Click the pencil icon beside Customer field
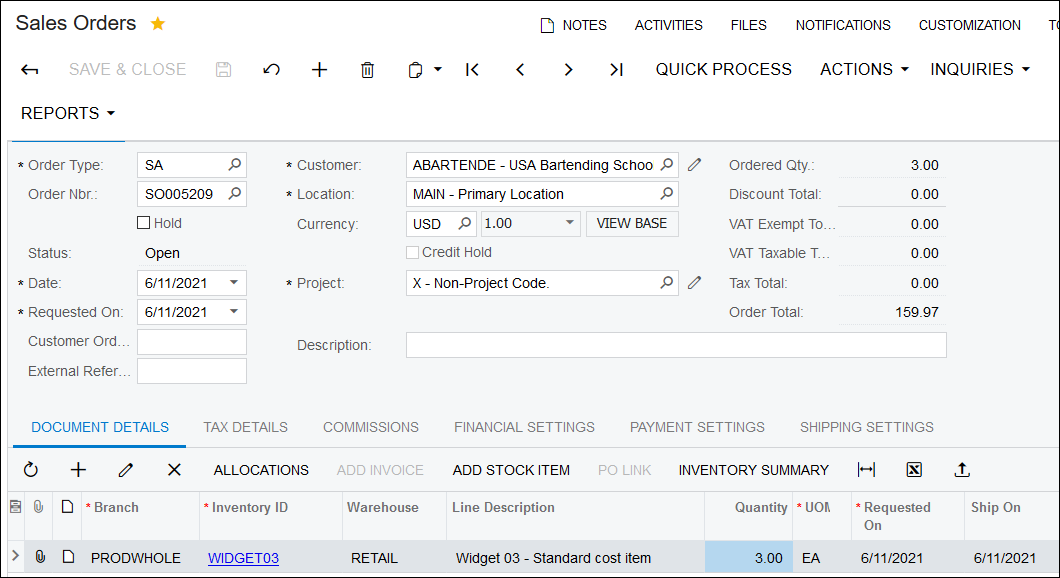Screen dimensions: 1060x578 (695, 165)
